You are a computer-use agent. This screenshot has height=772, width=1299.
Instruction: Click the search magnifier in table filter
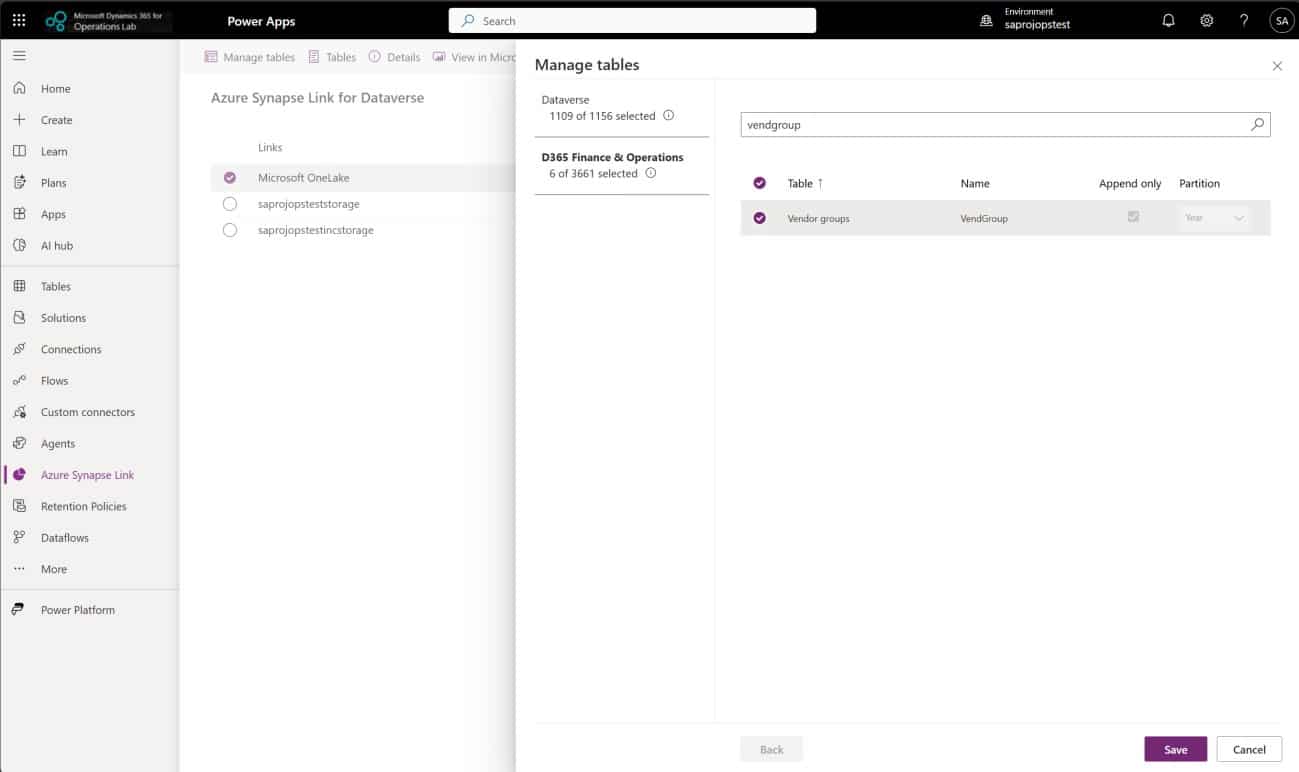click(x=1258, y=125)
